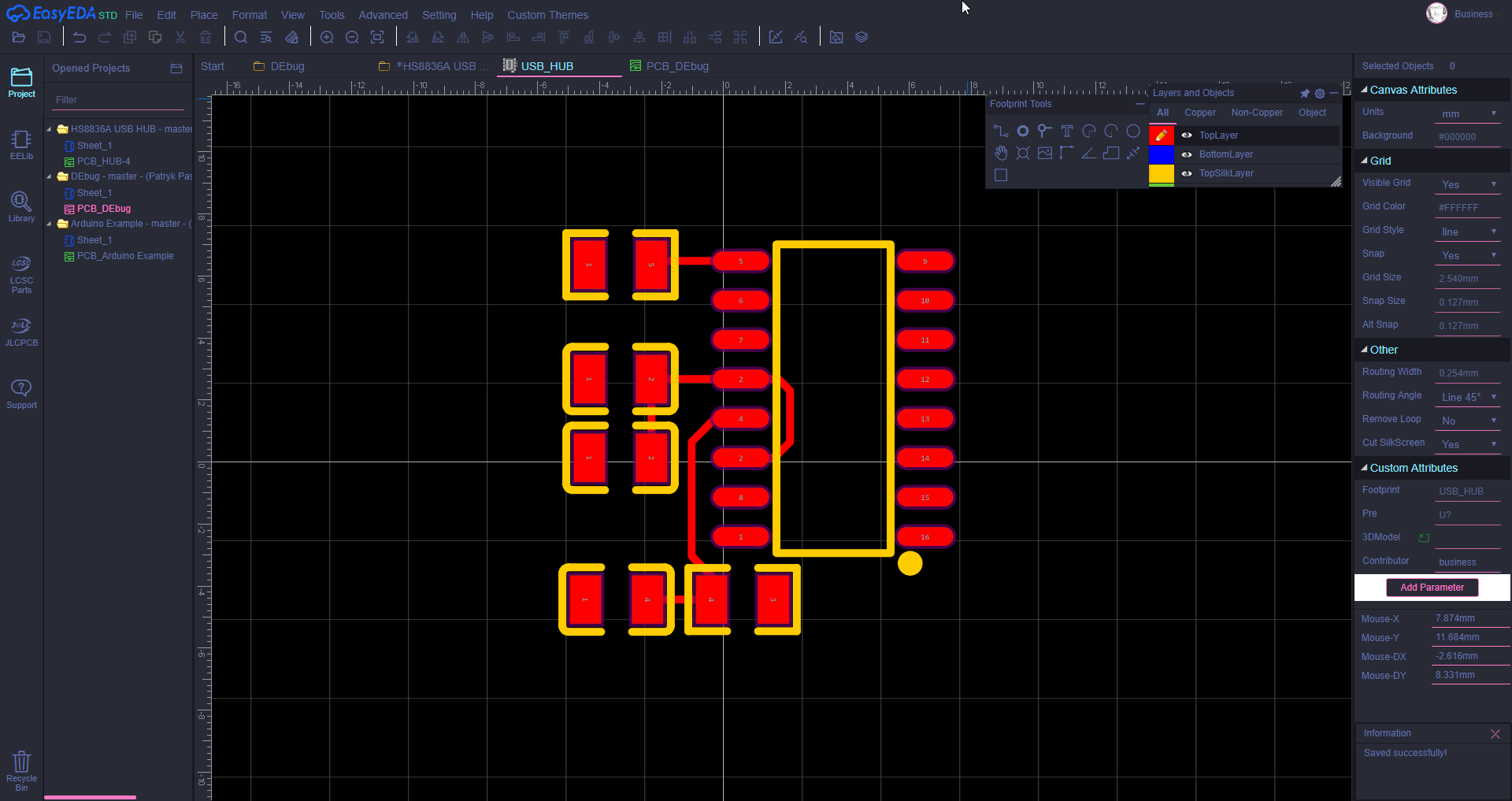Viewport: 1512px width, 801px height.
Task: Select the Circle tool in Footprint Tools
Action: click(1132, 132)
